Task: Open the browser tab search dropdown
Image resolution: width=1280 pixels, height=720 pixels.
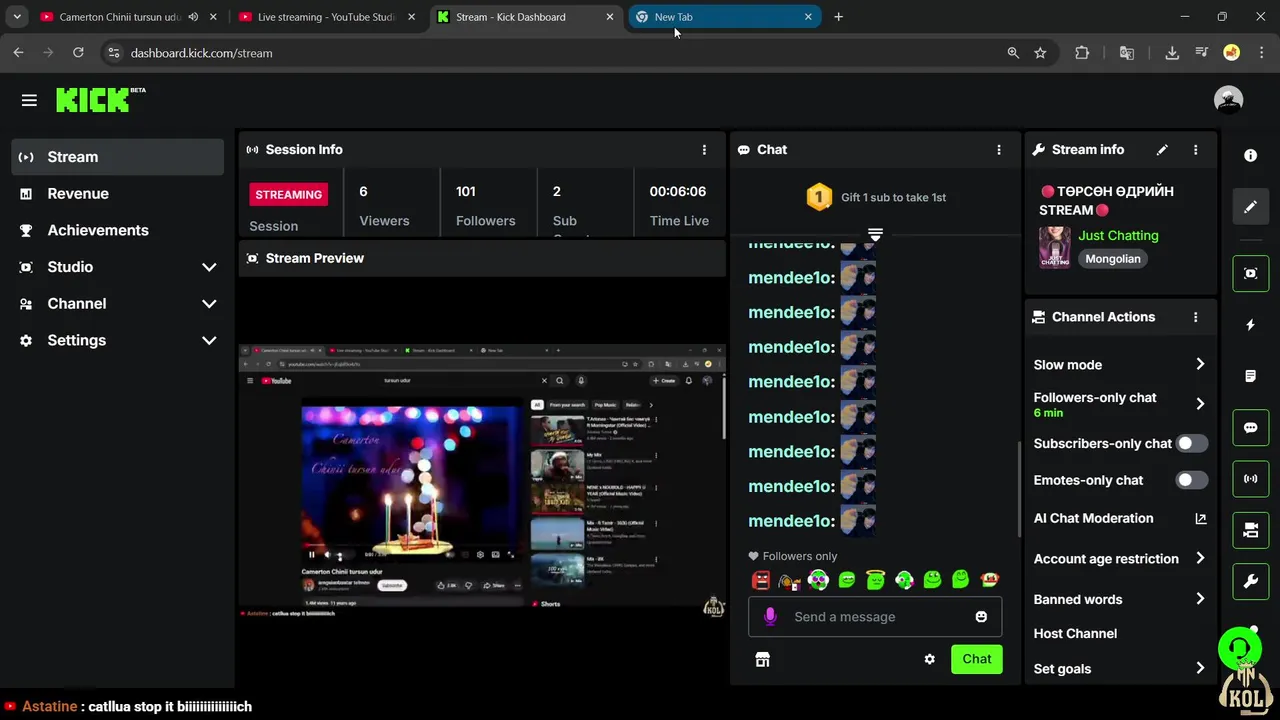Action: point(17,17)
